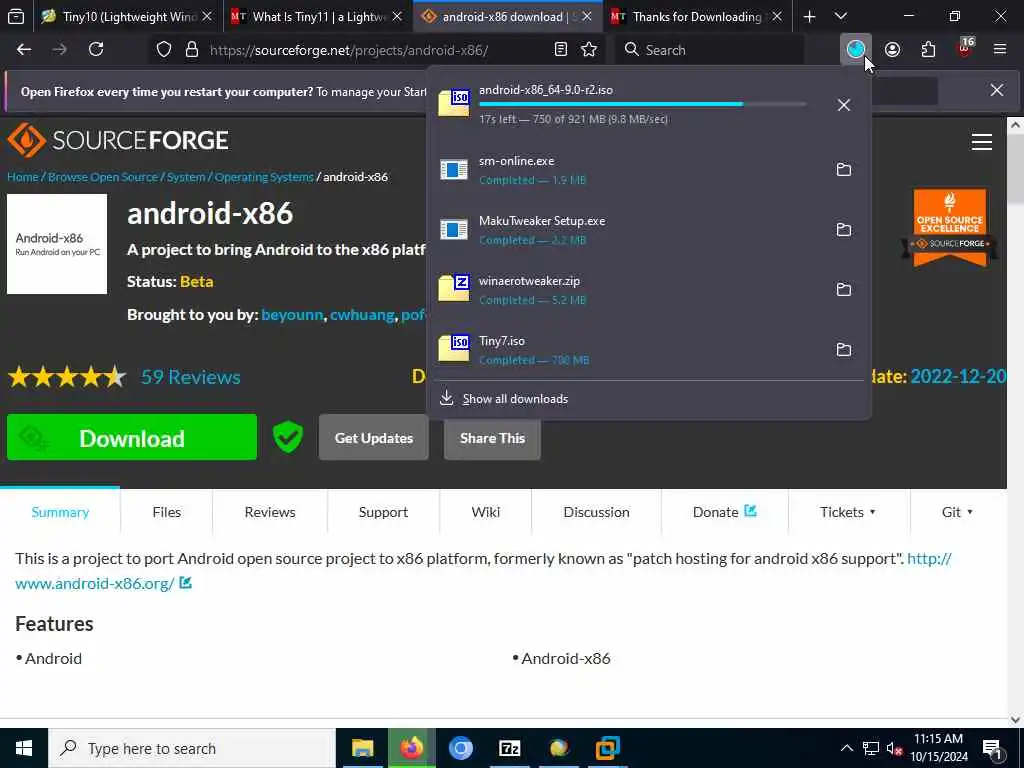Open the Wiki tab
The image size is (1024, 768).
click(x=486, y=512)
